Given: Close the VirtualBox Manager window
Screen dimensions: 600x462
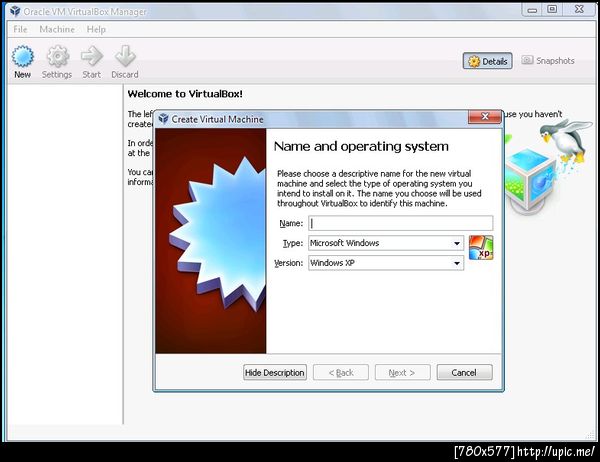Looking at the screenshot, I should point(579,10).
